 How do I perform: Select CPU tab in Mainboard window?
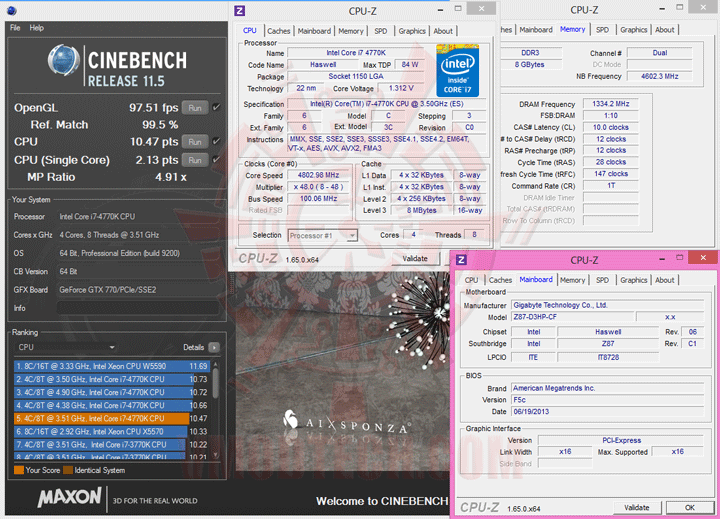pos(471,280)
